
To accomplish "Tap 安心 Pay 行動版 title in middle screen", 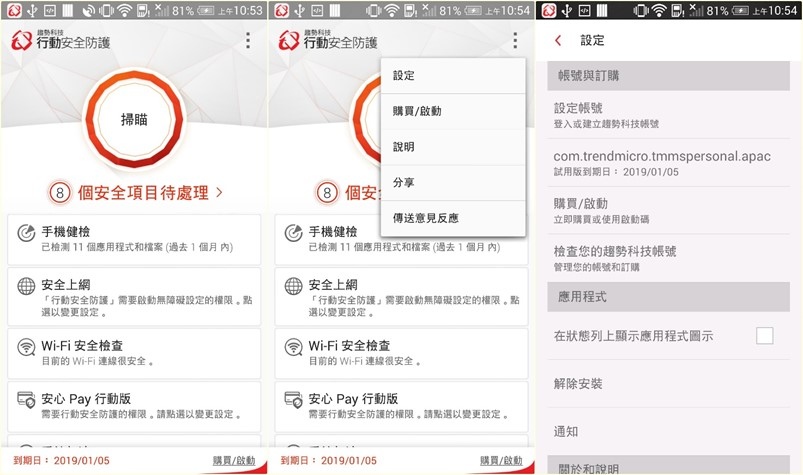I will [x=353, y=399].
